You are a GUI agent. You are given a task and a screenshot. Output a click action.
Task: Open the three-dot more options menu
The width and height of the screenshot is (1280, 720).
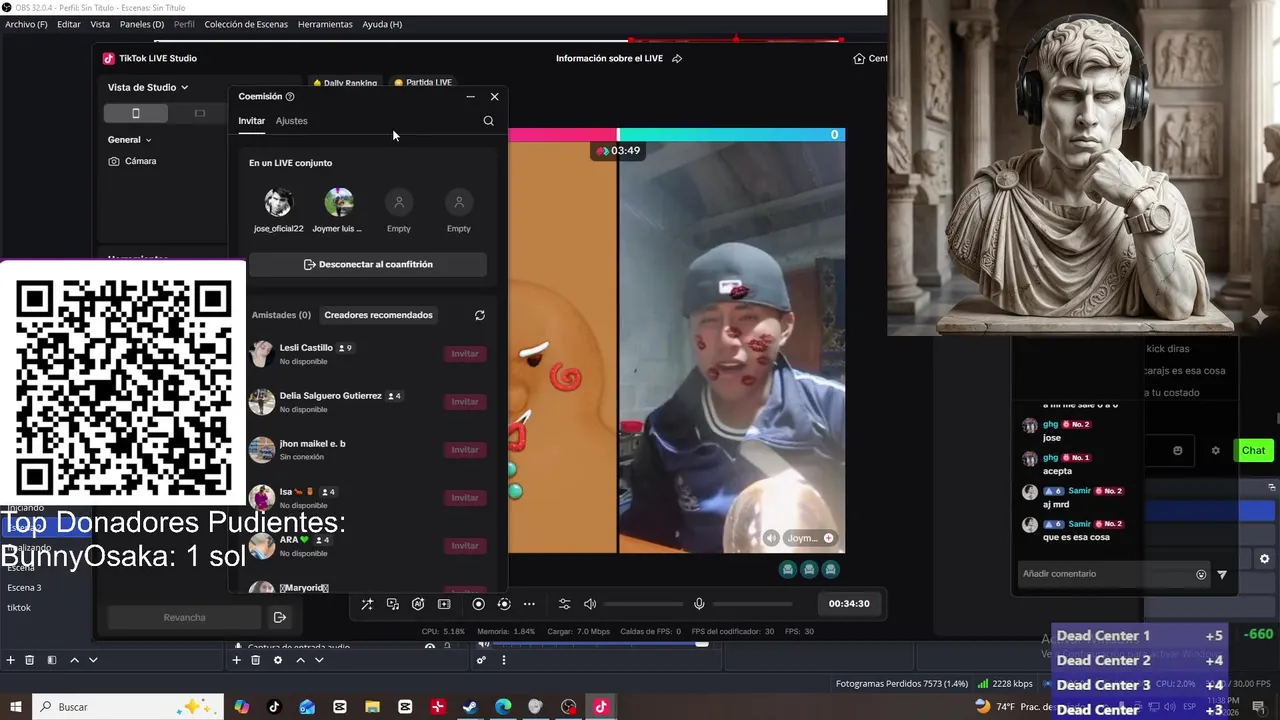[x=529, y=604]
